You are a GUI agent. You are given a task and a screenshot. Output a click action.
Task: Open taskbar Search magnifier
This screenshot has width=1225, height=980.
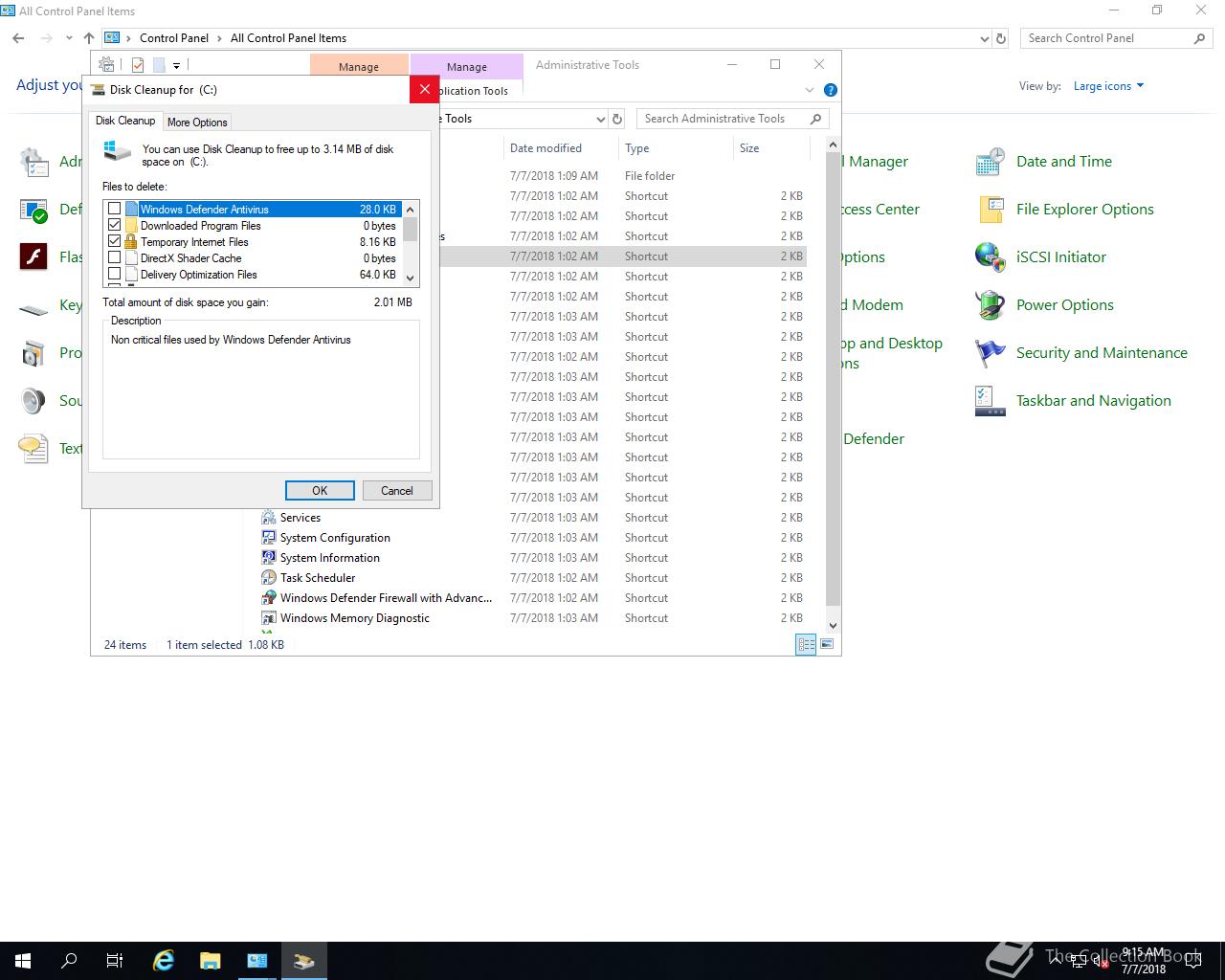pos(69,961)
